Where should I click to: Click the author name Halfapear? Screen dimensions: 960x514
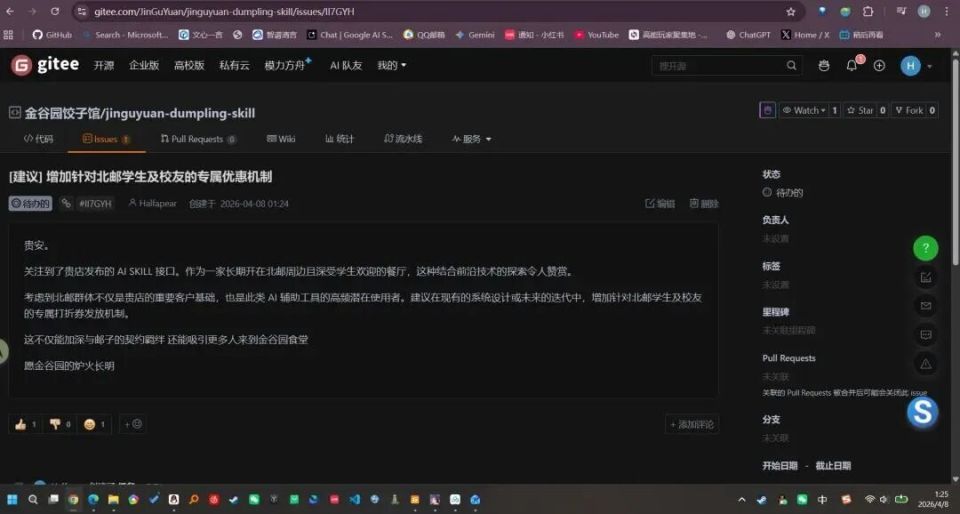pos(157,203)
